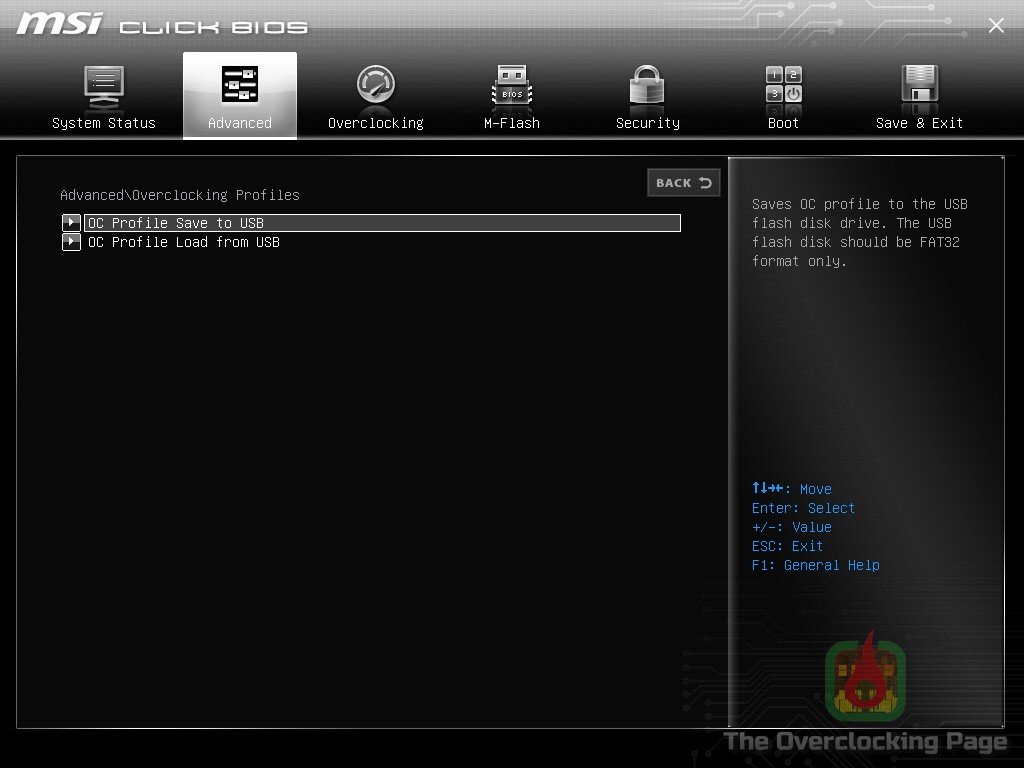Expand arrow beside OC Profile Save to USB
This screenshot has width=1024, height=768.
click(71, 223)
